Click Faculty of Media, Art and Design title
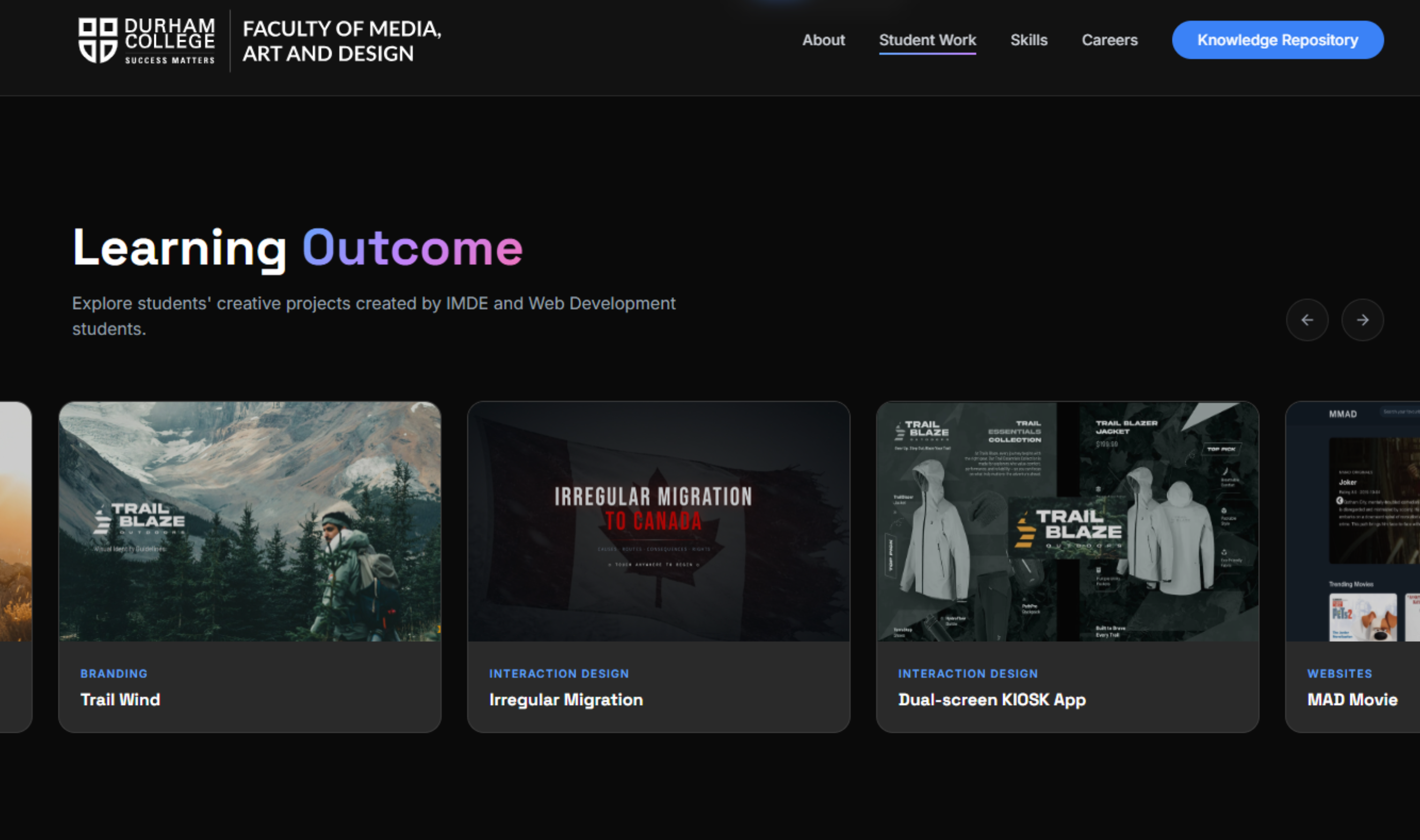The image size is (1420, 840). (341, 41)
